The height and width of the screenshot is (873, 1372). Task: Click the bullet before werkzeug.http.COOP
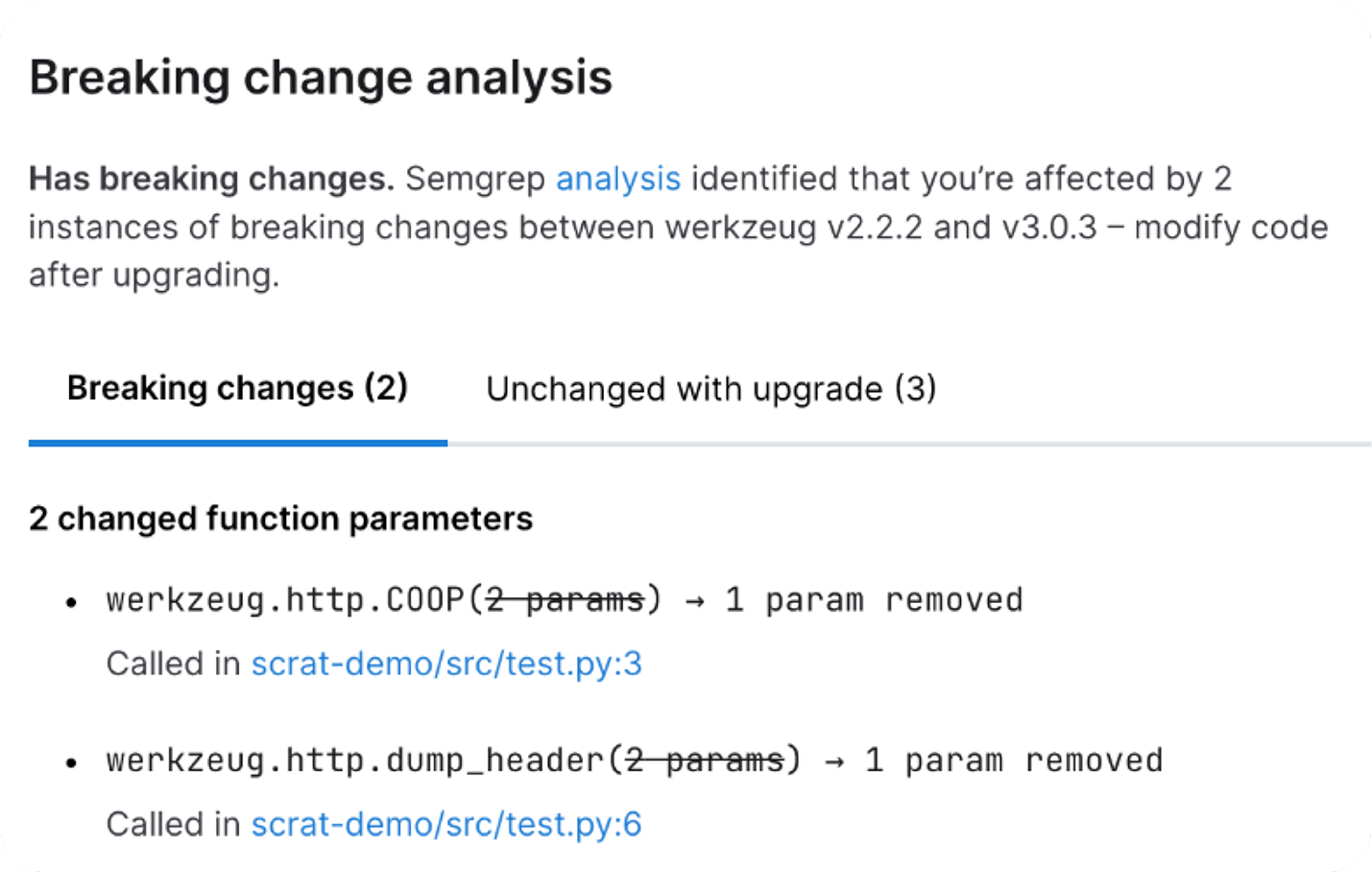(71, 603)
